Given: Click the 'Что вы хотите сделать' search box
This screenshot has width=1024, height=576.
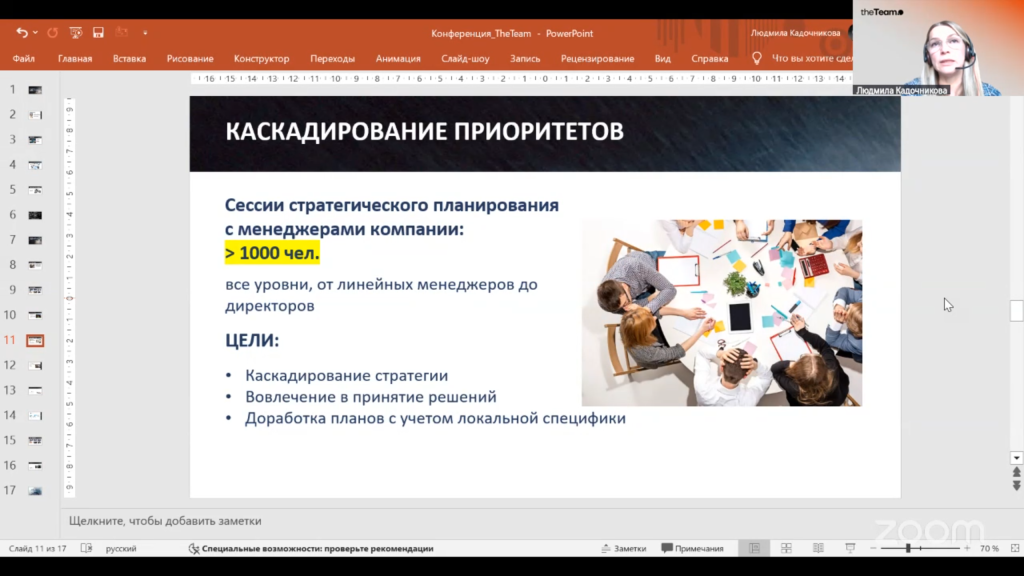Looking at the screenshot, I should click(812, 59).
